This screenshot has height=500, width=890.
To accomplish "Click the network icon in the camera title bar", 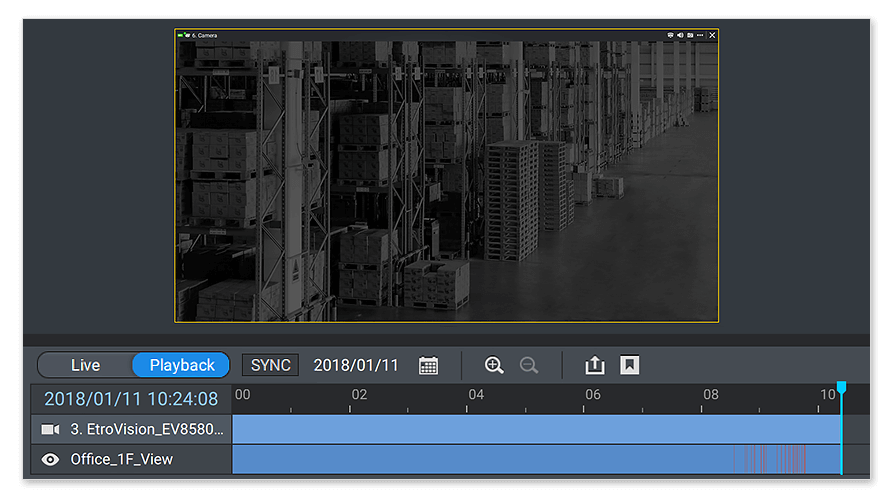I will (x=671, y=35).
